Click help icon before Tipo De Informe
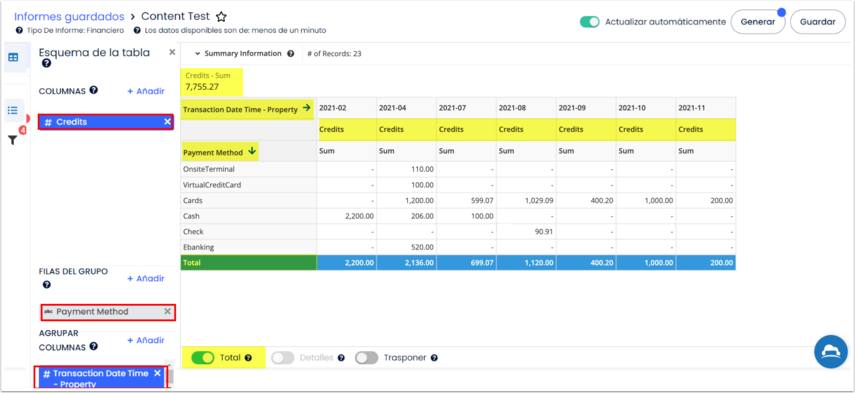The width and height of the screenshot is (855, 393). pyautogui.click(x=20, y=31)
